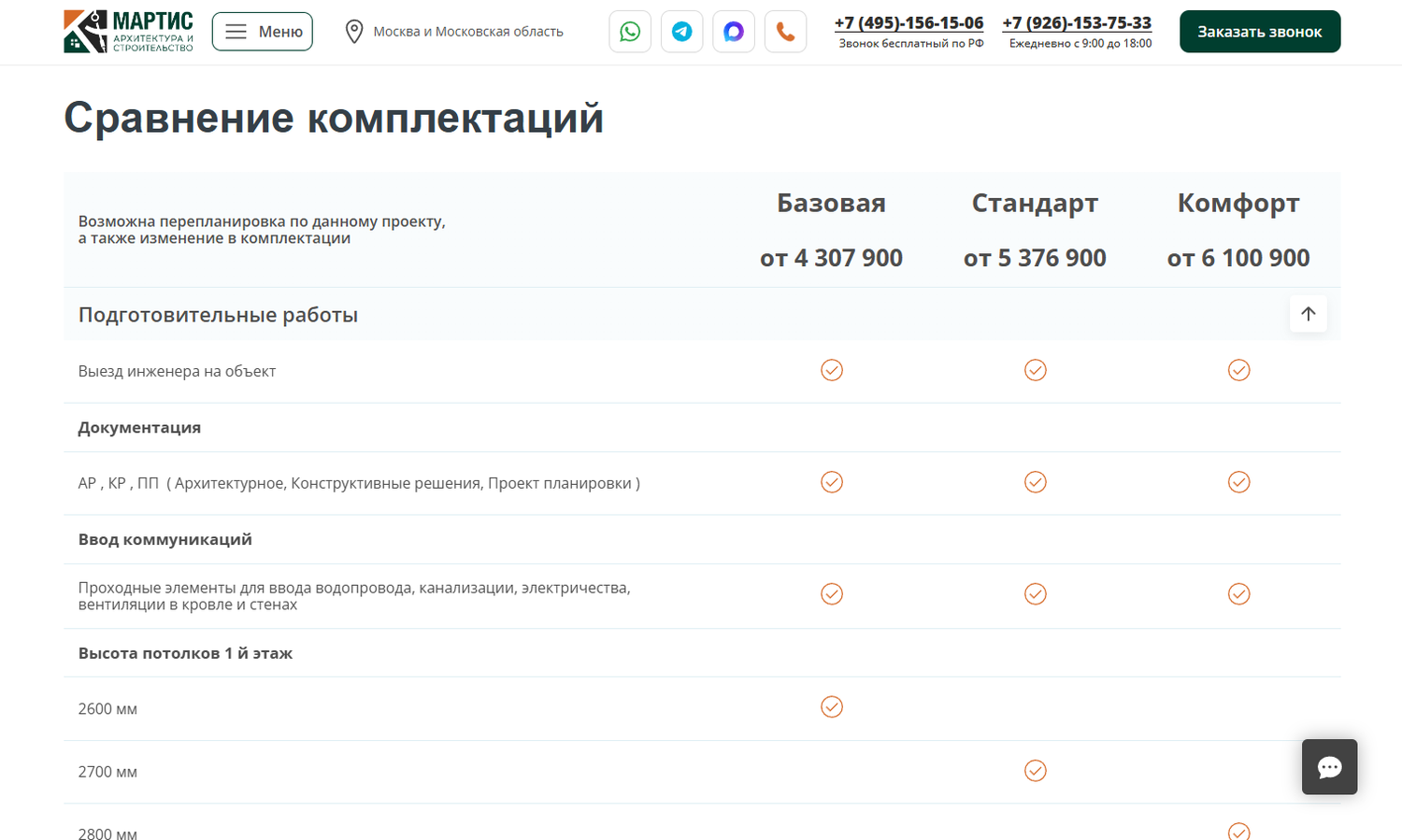Click the Мартис logo

(x=129, y=32)
